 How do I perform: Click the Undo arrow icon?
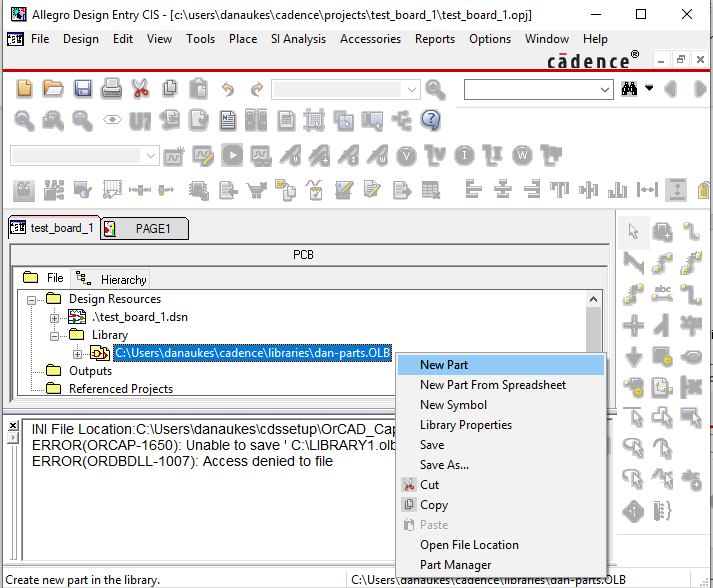coord(228,89)
